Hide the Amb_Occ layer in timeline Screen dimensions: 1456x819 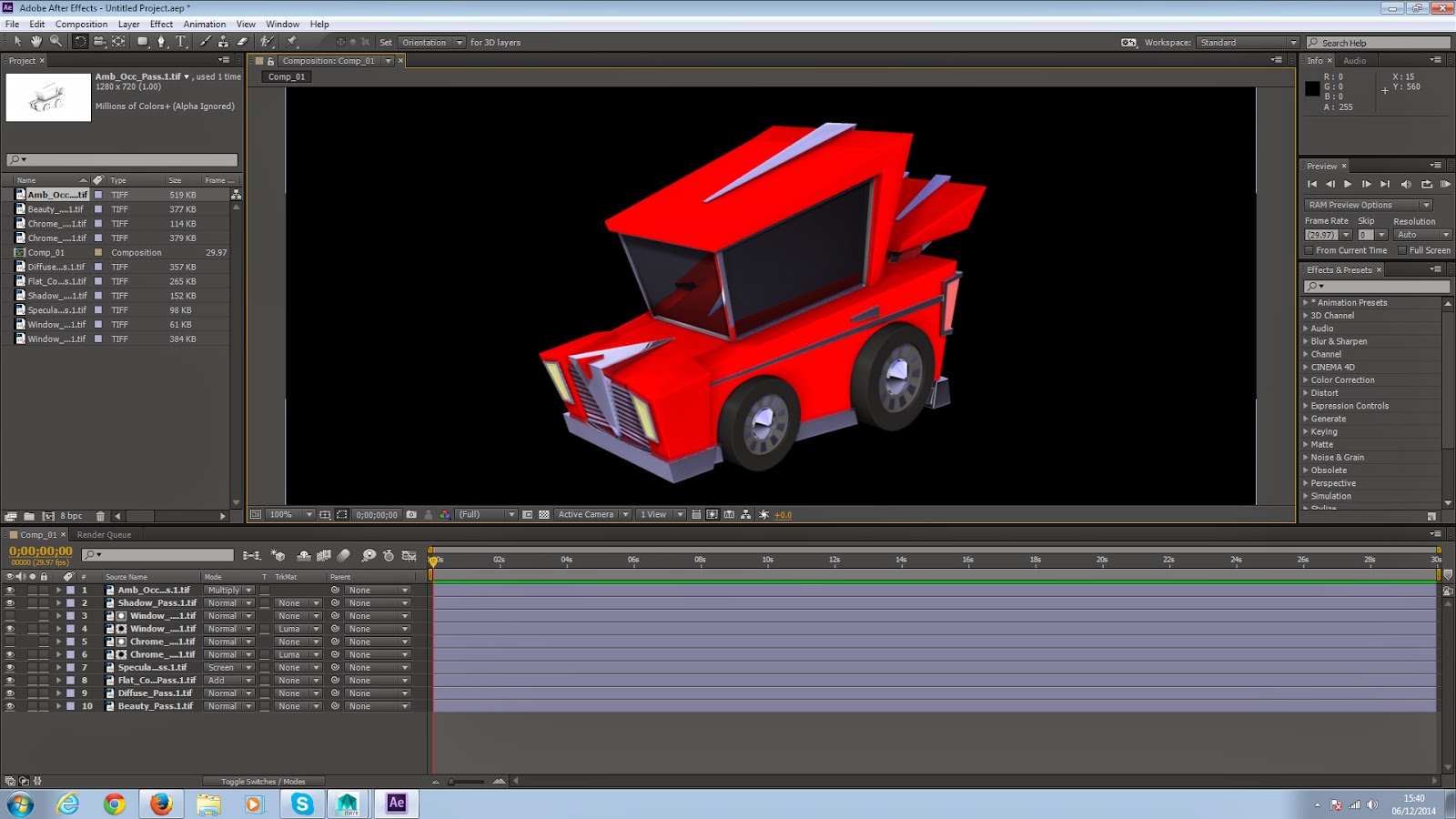[10, 590]
